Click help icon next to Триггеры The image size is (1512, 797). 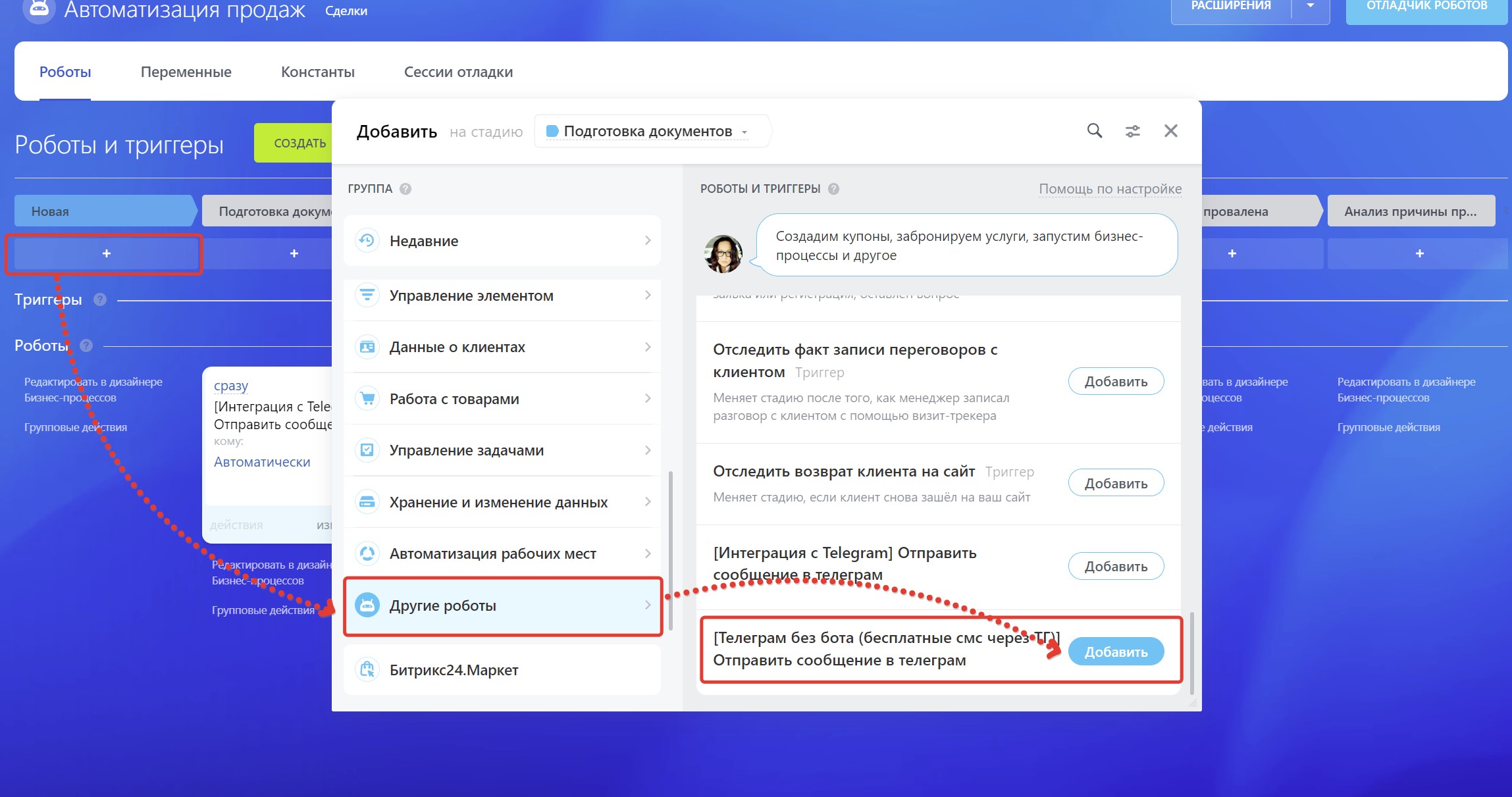(100, 299)
